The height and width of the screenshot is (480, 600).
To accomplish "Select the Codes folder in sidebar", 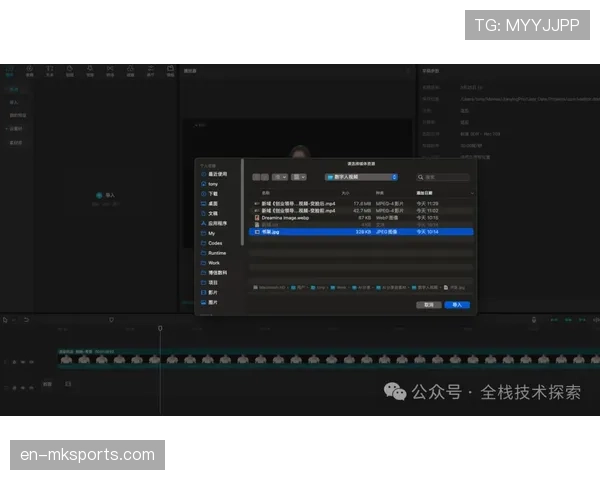I will (215, 243).
